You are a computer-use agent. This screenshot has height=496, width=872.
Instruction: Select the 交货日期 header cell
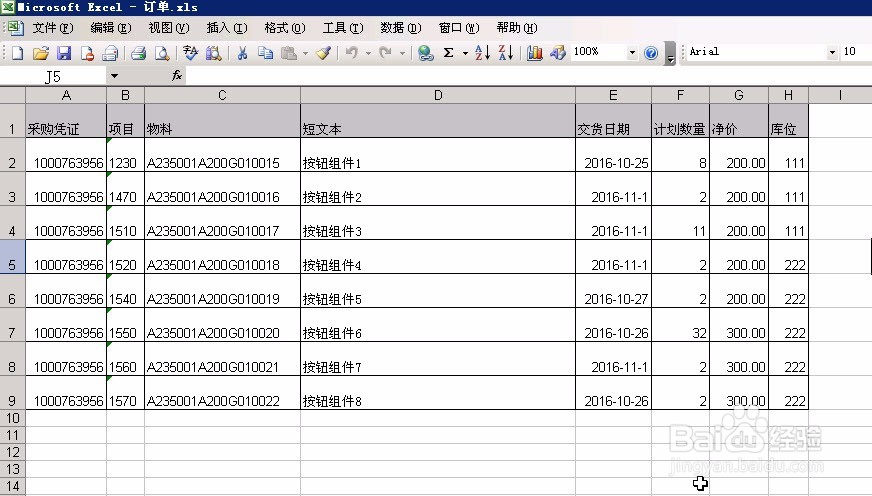pos(613,121)
